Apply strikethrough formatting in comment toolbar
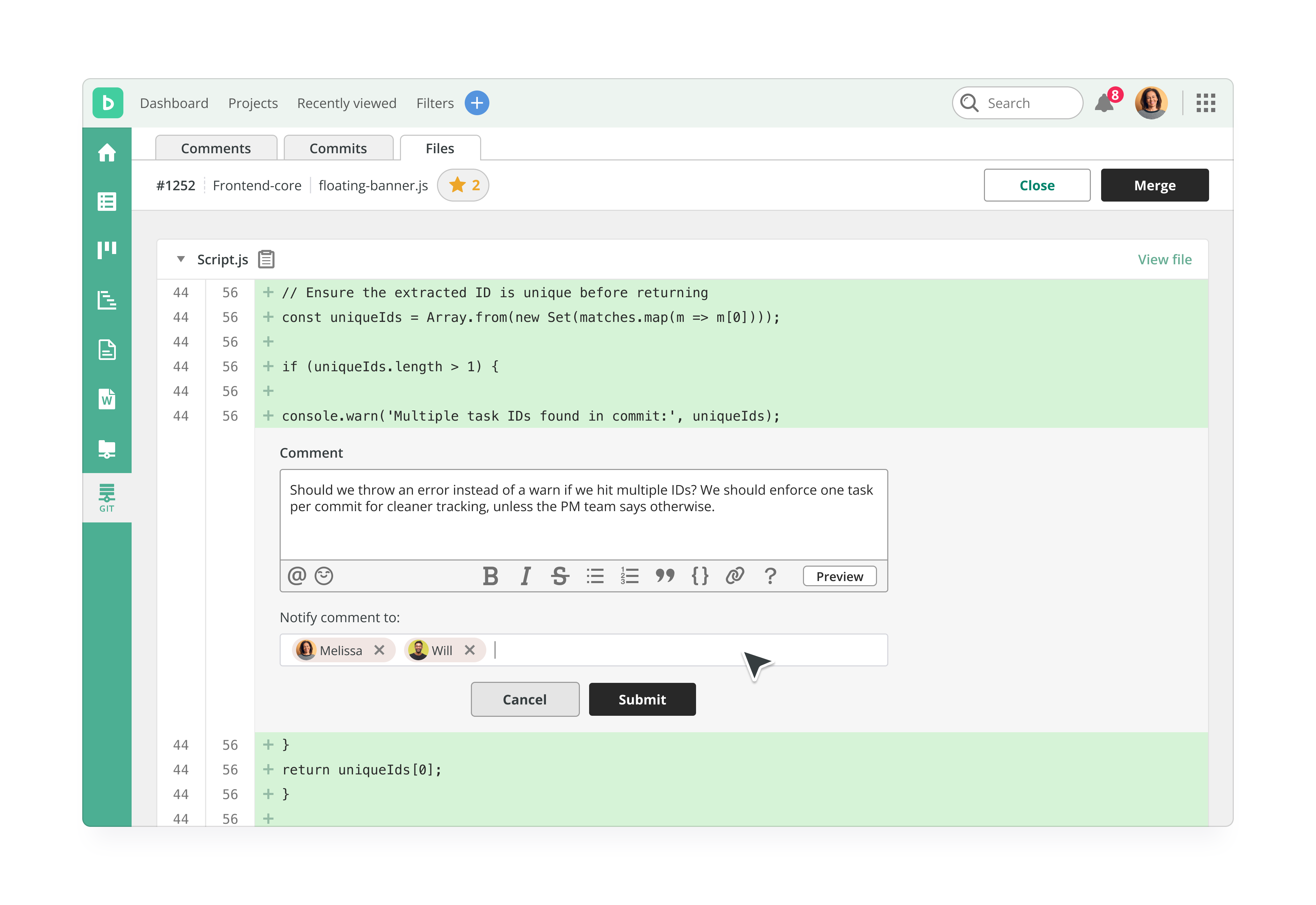 coord(560,576)
